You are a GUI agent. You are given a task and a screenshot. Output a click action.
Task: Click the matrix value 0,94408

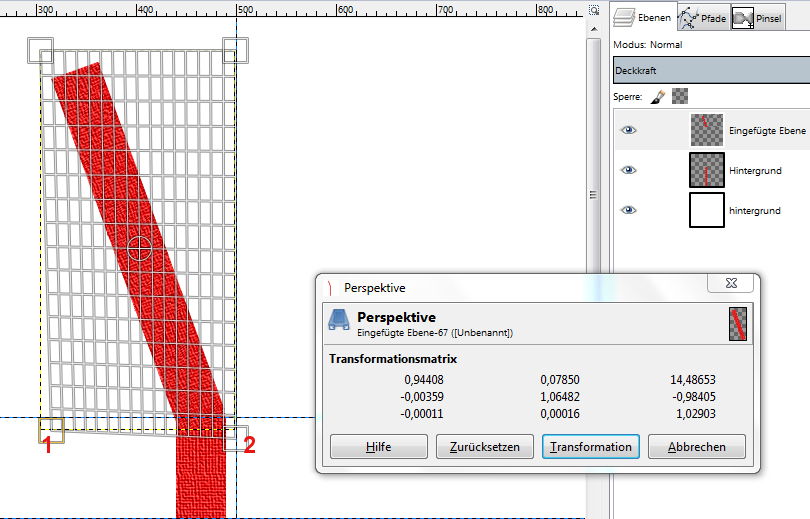coord(424,380)
